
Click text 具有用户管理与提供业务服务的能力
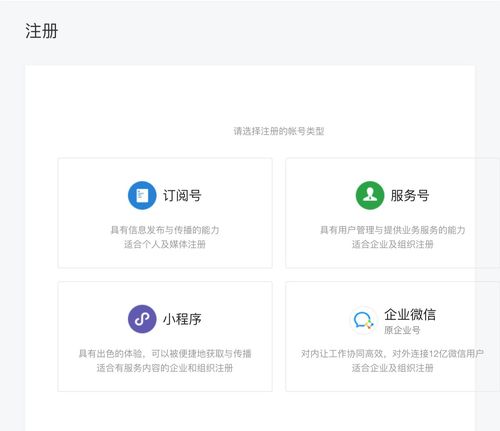pyautogui.click(x=393, y=230)
